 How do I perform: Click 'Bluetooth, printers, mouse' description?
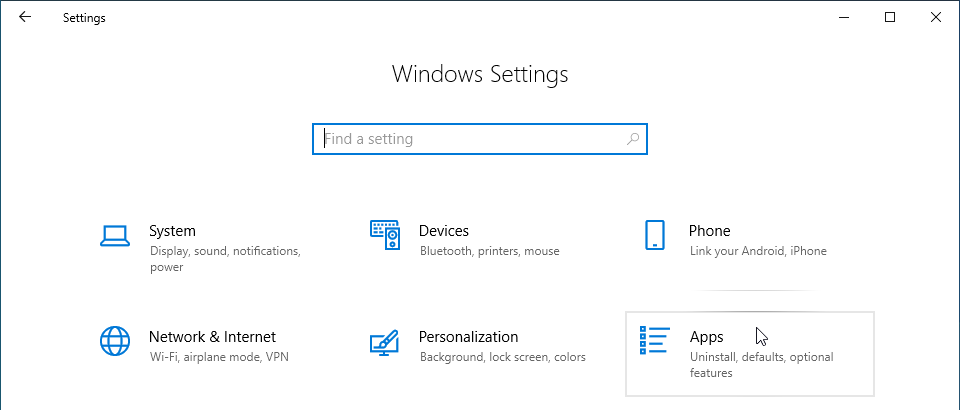click(x=489, y=251)
